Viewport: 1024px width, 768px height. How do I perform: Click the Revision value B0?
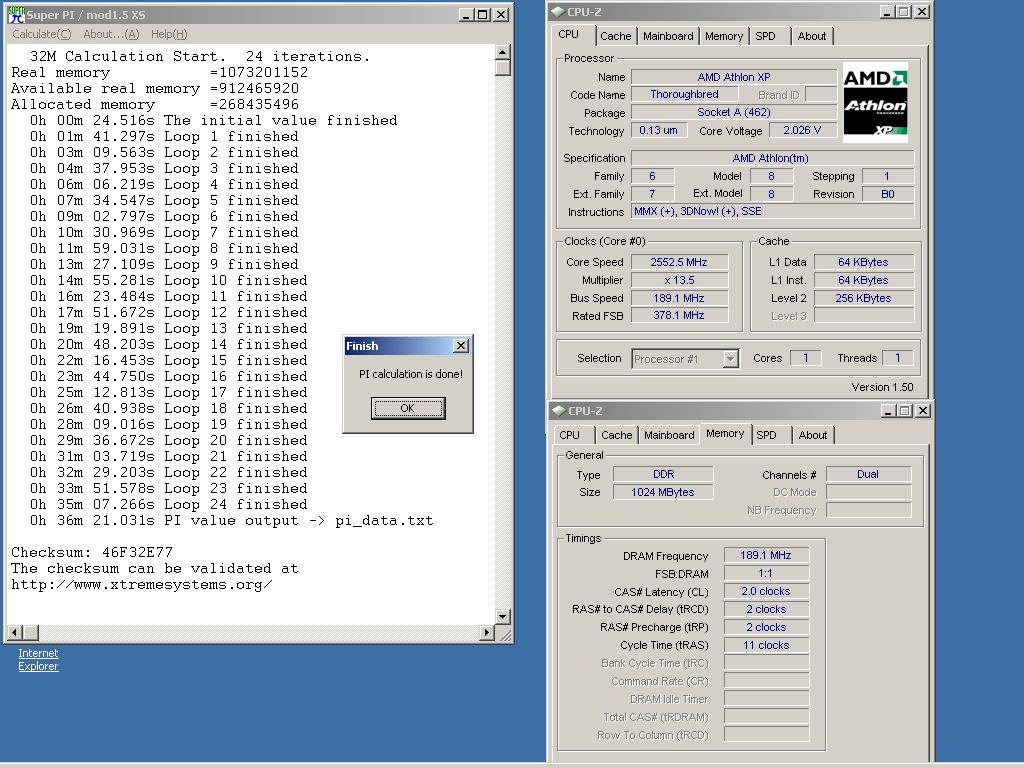click(888, 194)
